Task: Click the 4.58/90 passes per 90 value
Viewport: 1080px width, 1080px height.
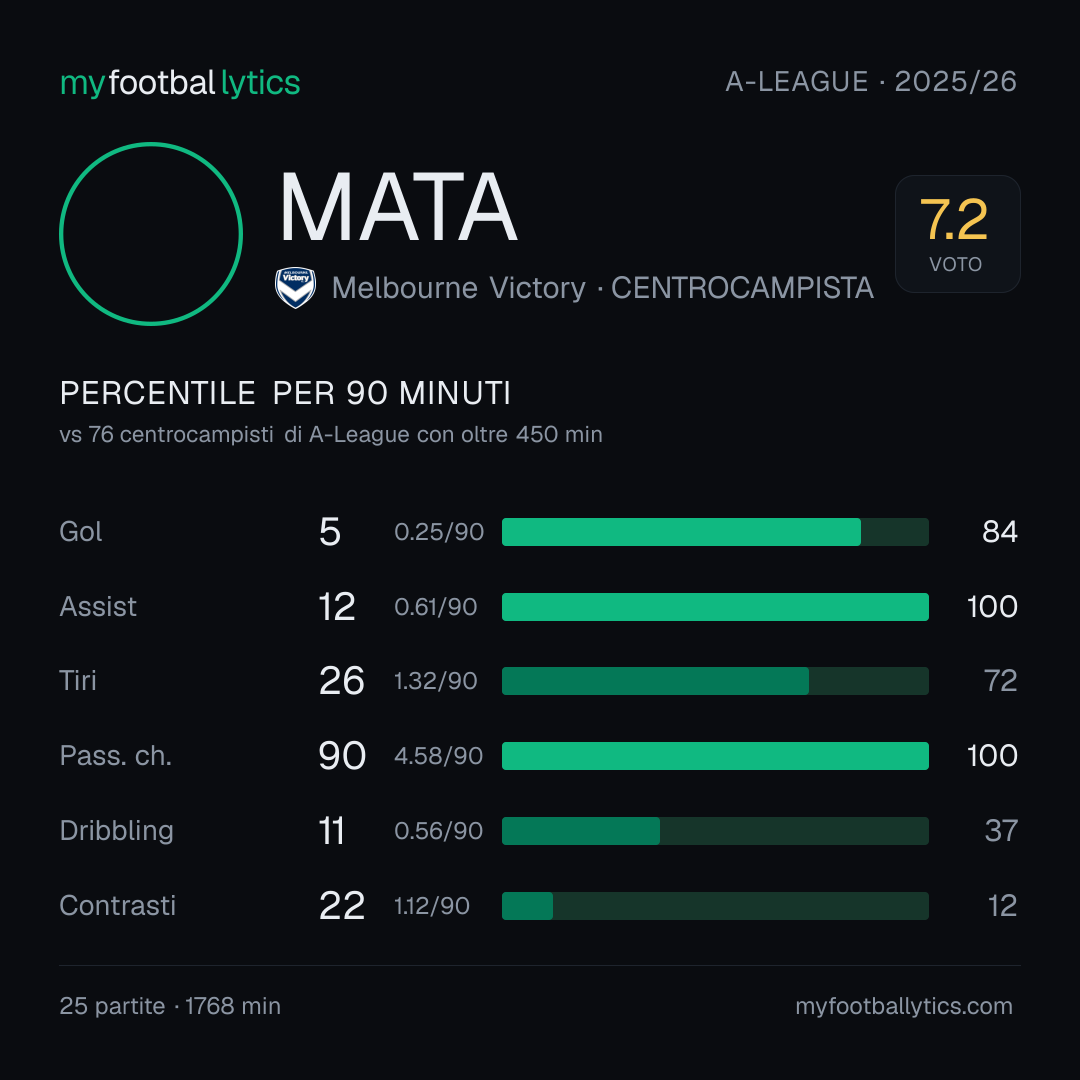Action: 438,756
